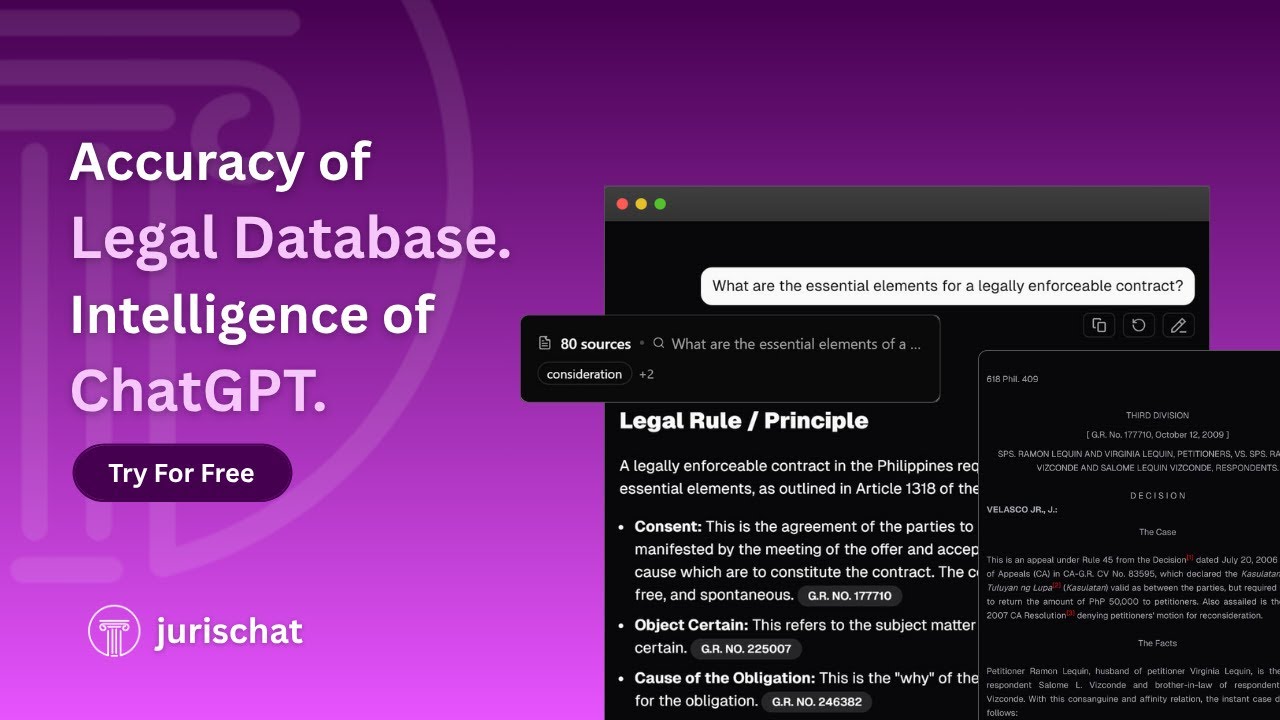Click the Try For Free button
The height and width of the screenshot is (720, 1280).
(x=182, y=473)
